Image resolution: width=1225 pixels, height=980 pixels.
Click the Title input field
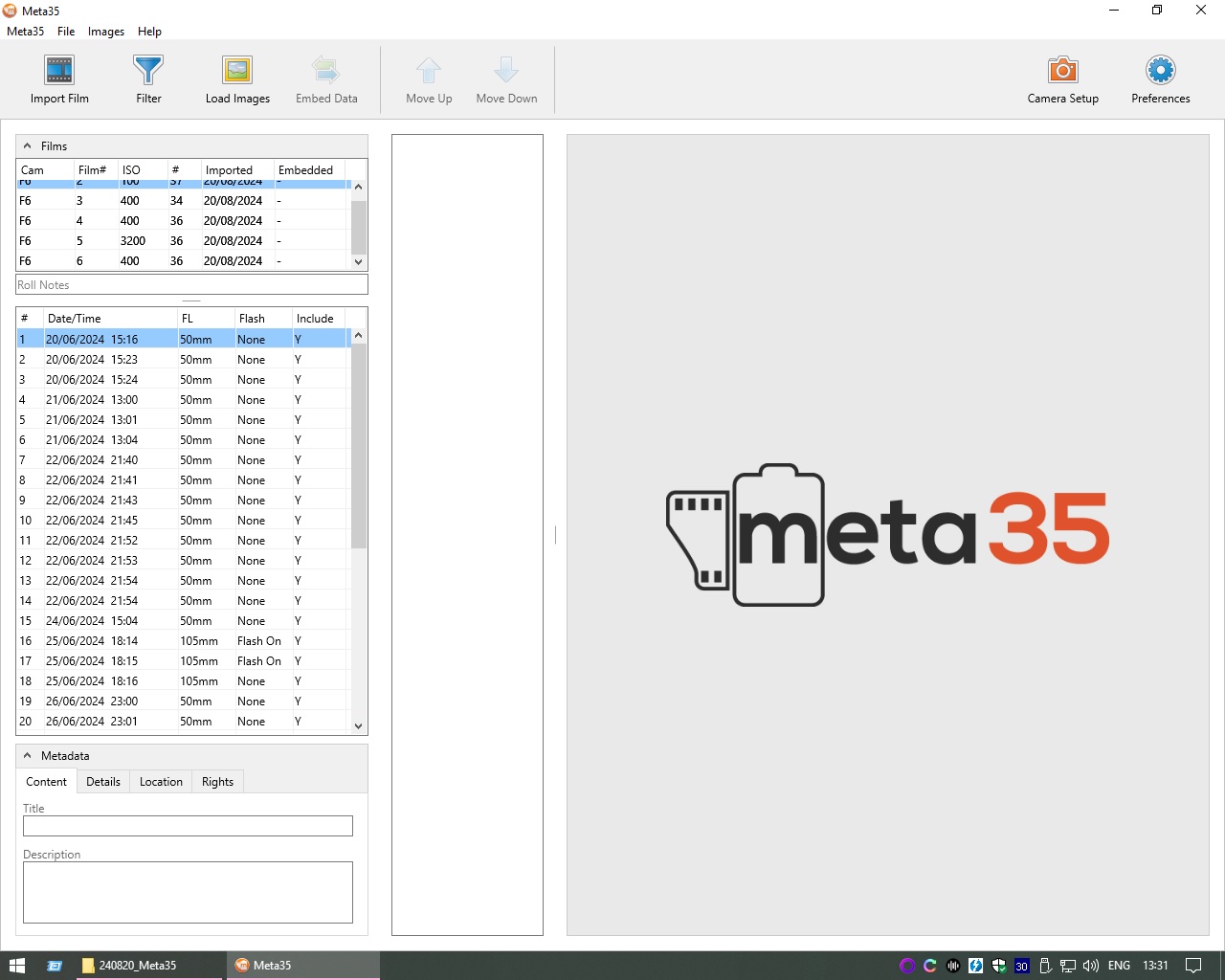click(x=188, y=826)
